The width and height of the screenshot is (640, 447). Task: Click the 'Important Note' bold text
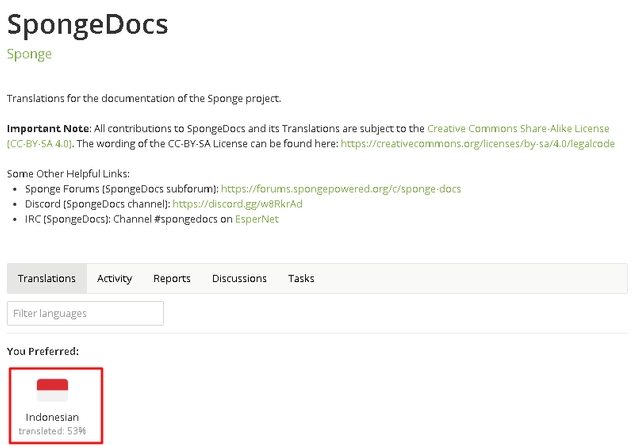coord(49,129)
